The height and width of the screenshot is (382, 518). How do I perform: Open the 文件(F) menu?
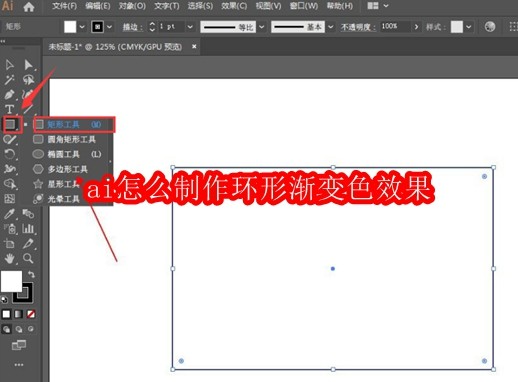[65, 6]
